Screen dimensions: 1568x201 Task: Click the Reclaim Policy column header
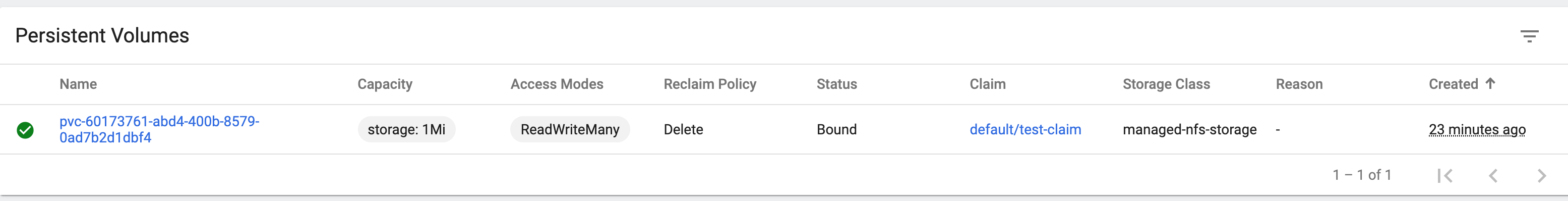click(710, 84)
